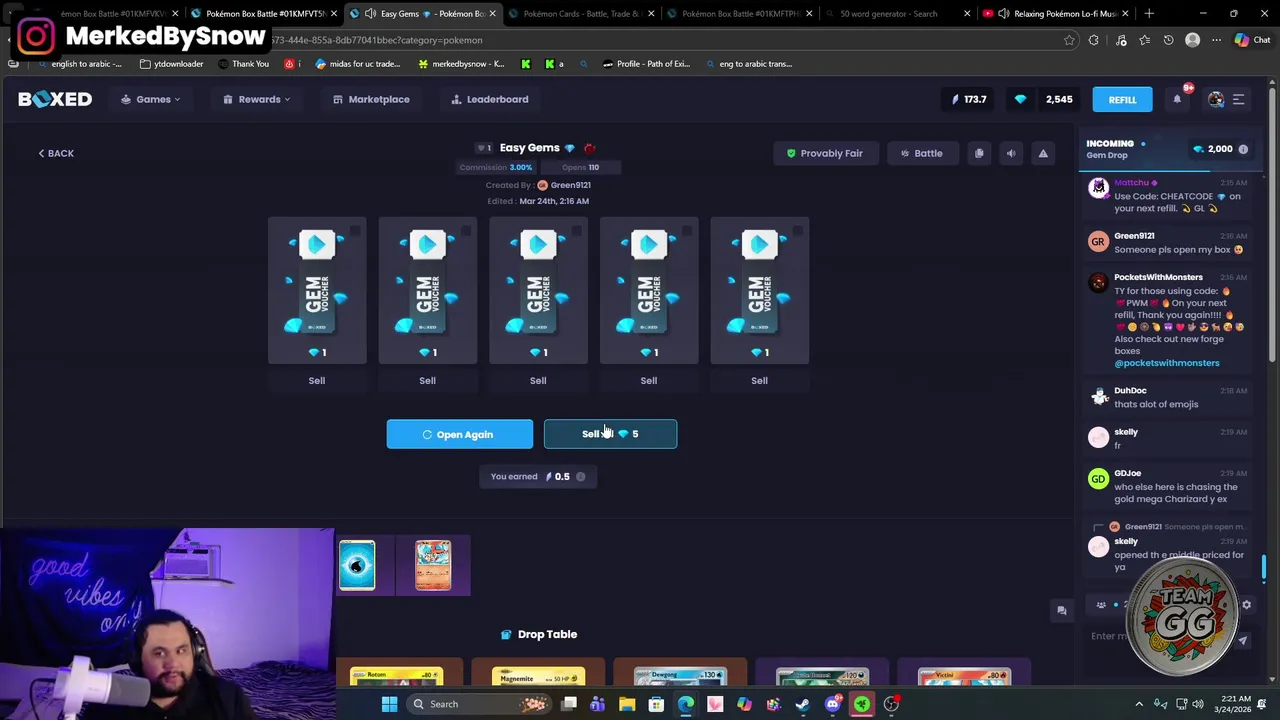Open eng to arabic trans bookmark
1280x720 pixels.
[748, 64]
